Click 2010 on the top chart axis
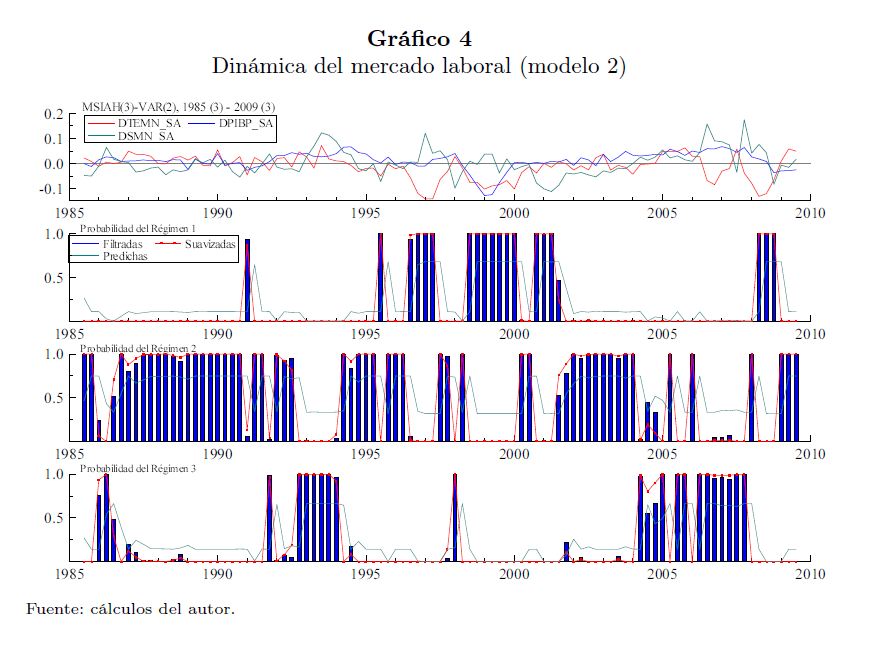Image resolution: width=871 pixels, height=647 pixels. 810,212
